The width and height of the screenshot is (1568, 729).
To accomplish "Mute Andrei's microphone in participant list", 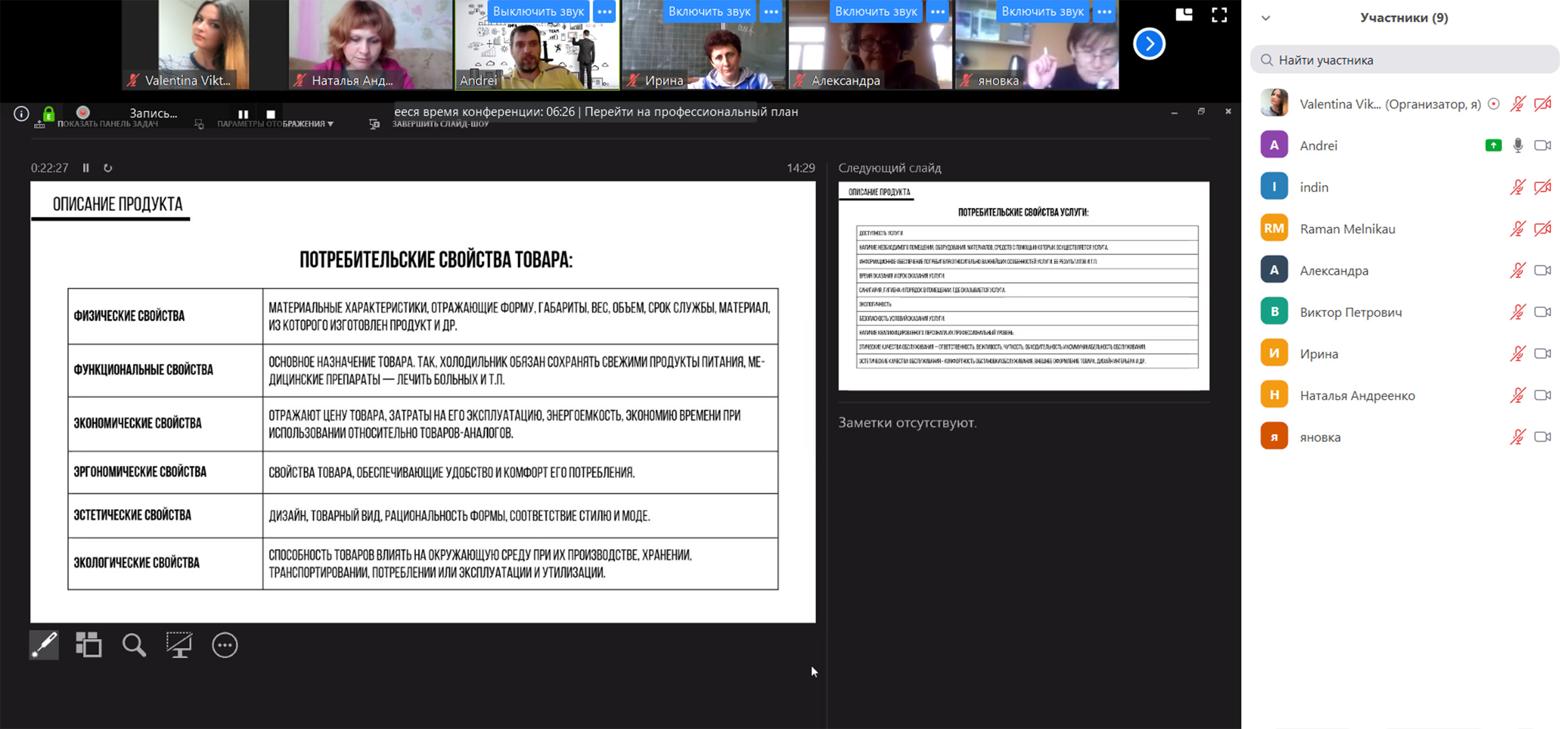I will pos(1518,145).
